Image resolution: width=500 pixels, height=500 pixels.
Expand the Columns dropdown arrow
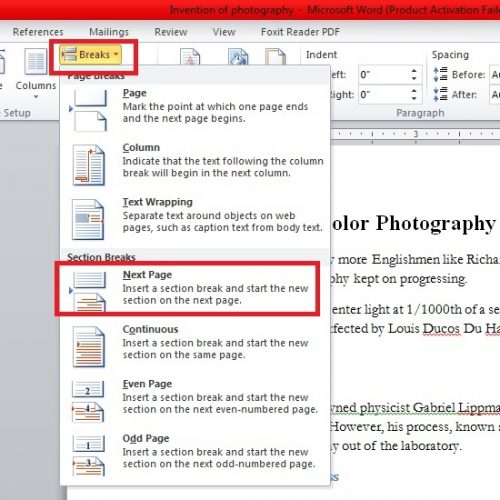click(x=36, y=97)
